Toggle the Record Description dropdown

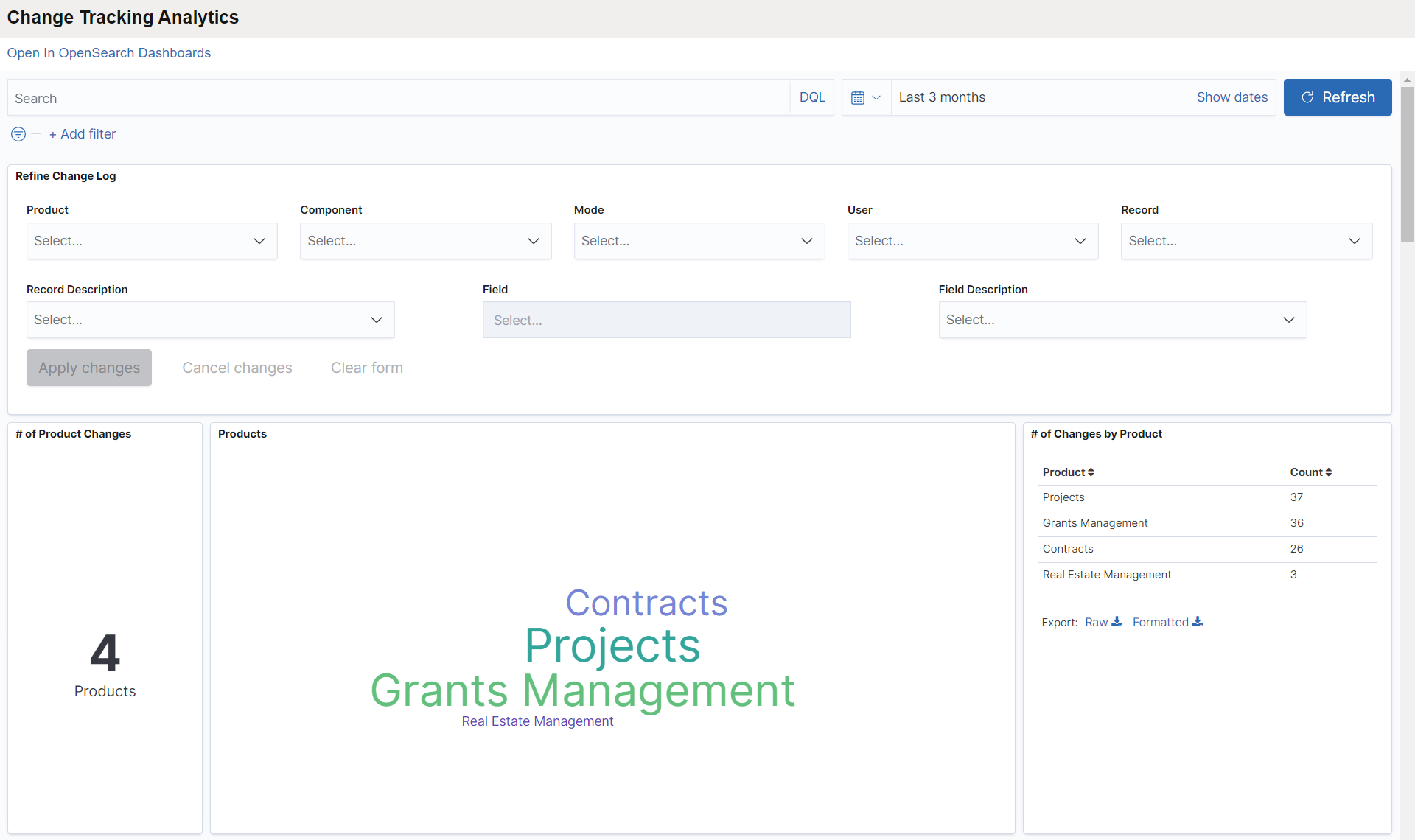pyautogui.click(x=378, y=319)
